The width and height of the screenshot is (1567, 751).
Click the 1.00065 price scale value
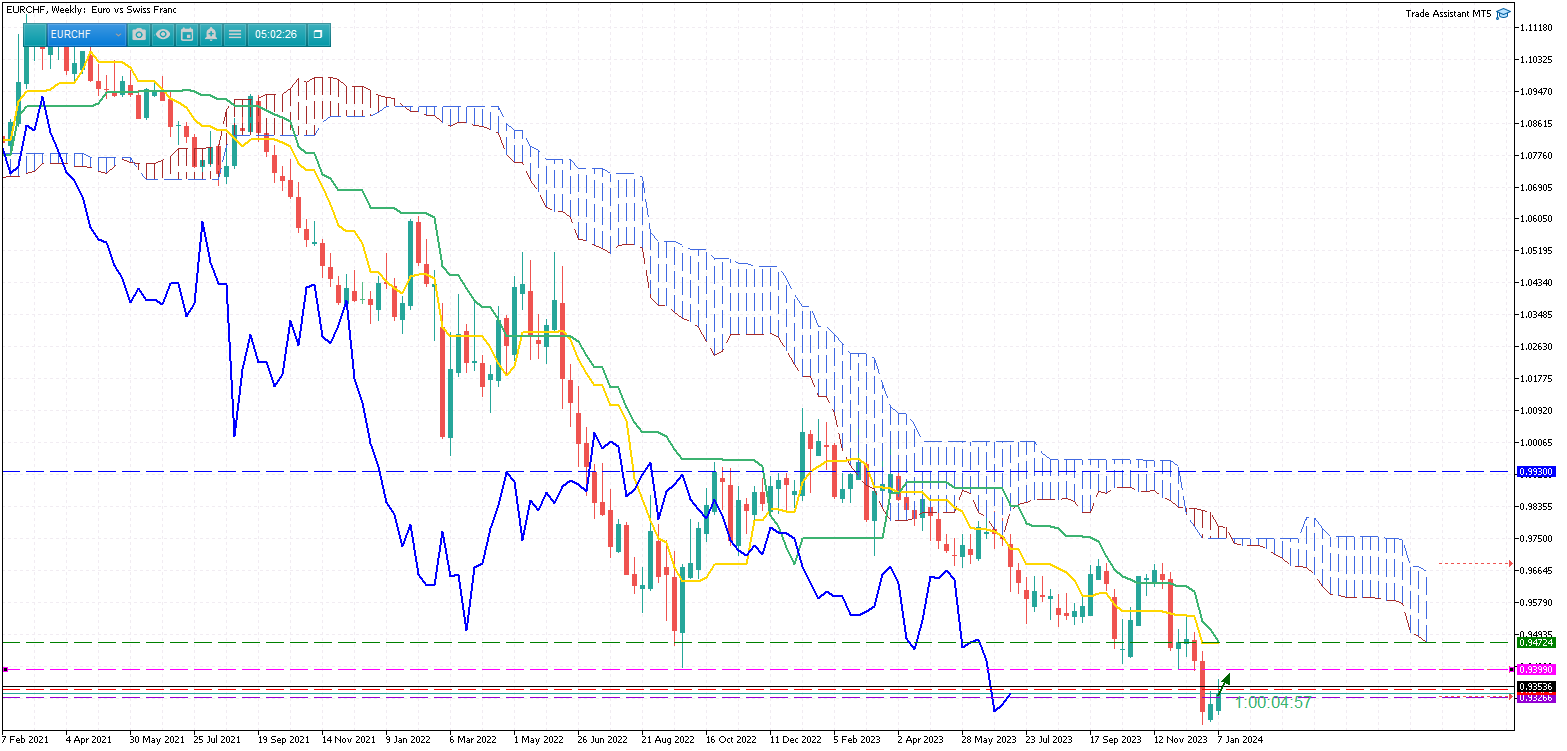1537,442
